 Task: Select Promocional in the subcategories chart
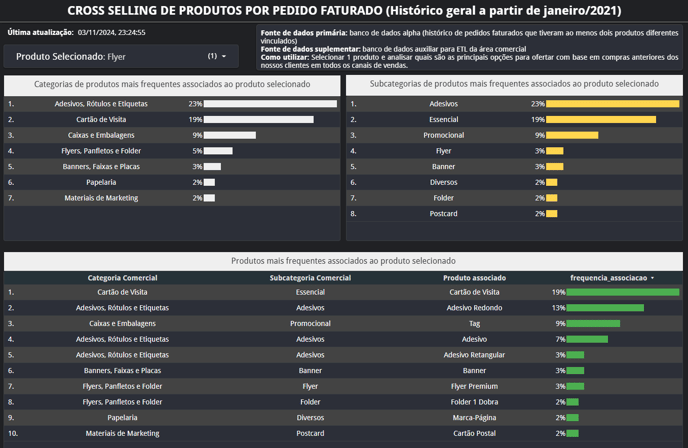pos(444,135)
